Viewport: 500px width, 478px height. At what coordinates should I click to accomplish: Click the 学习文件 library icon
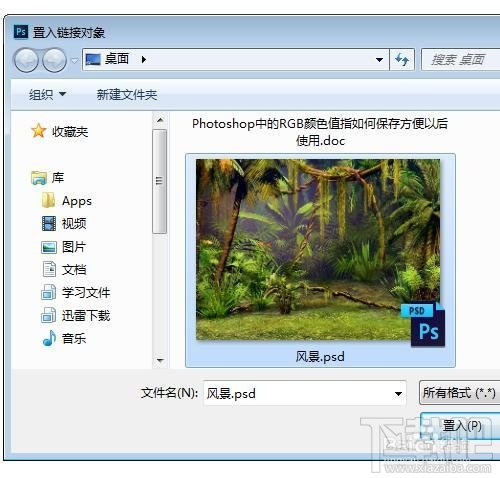coord(48,292)
